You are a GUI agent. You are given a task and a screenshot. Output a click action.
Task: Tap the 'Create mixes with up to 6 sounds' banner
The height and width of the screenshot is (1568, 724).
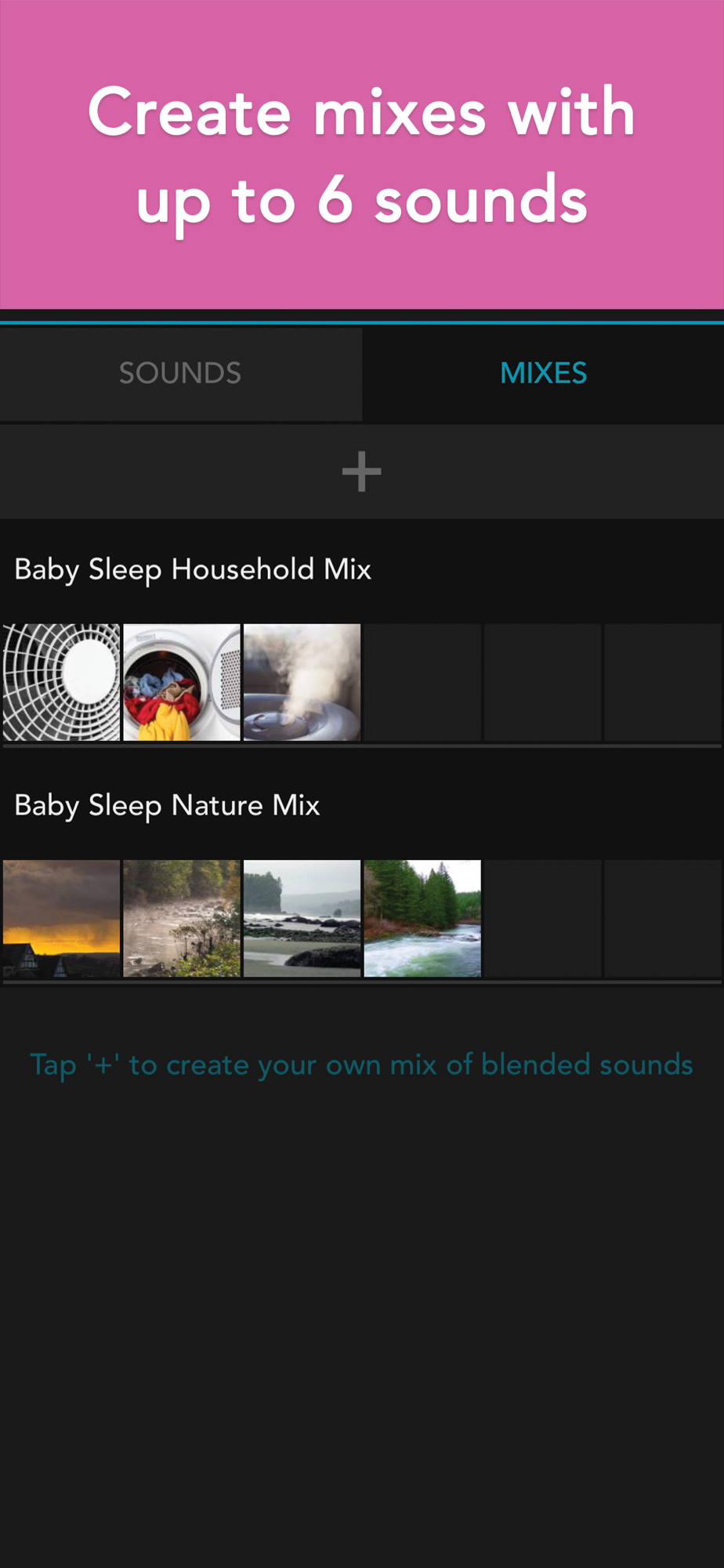click(361, 154)
